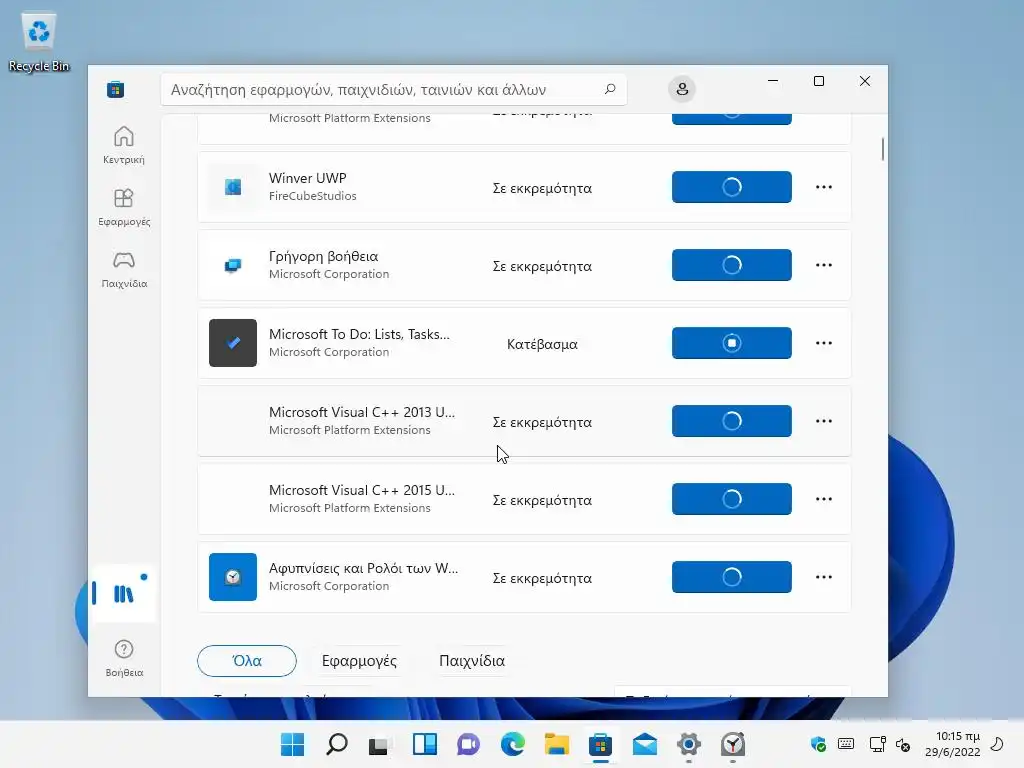Screen dimensions: 1024x768
Task: Click the Winver UWP app icon
Action: tap(232, 187)
